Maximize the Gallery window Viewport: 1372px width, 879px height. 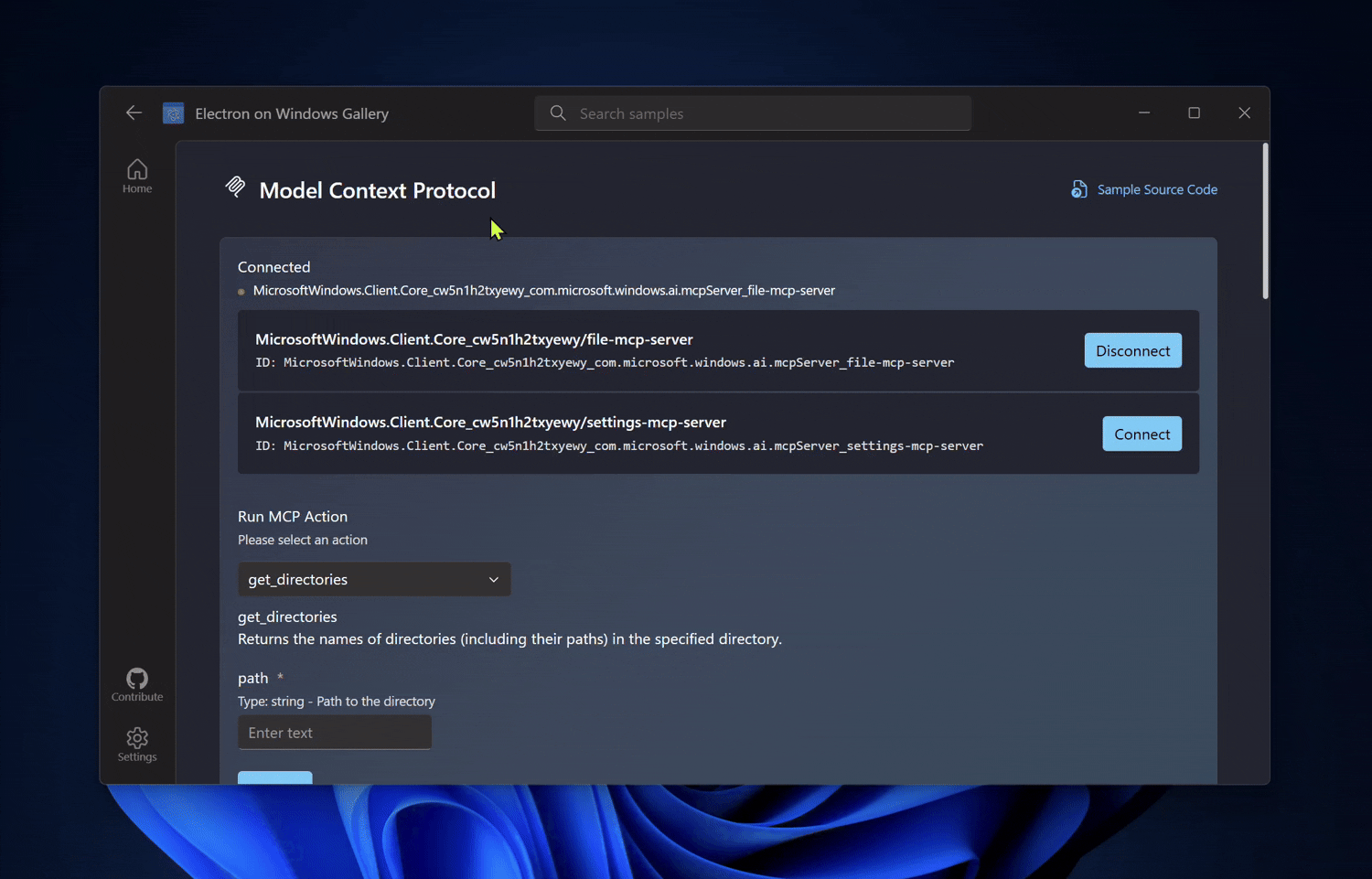click(1194, 113)
